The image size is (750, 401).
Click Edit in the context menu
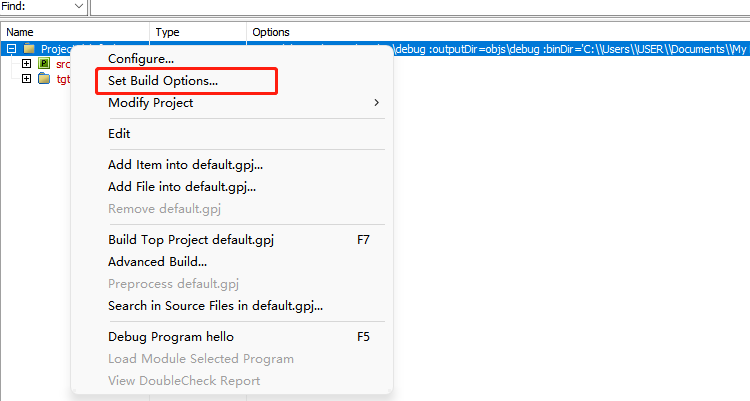[119, 134]
